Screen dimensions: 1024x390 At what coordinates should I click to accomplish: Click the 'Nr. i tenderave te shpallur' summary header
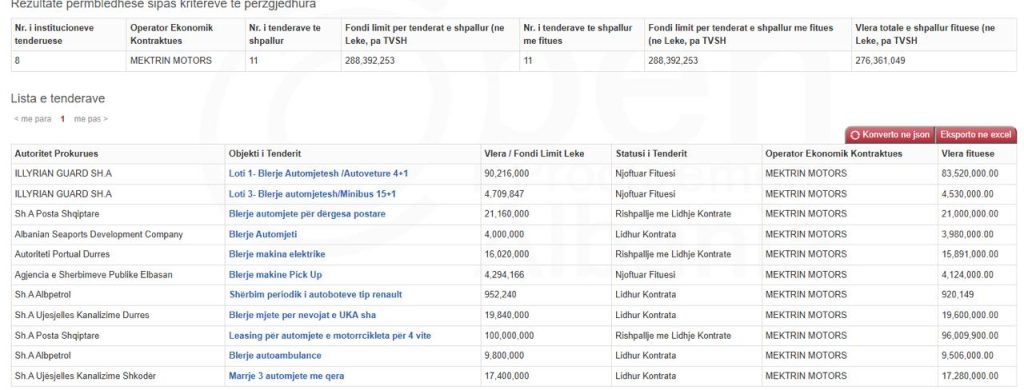[285, 34]
